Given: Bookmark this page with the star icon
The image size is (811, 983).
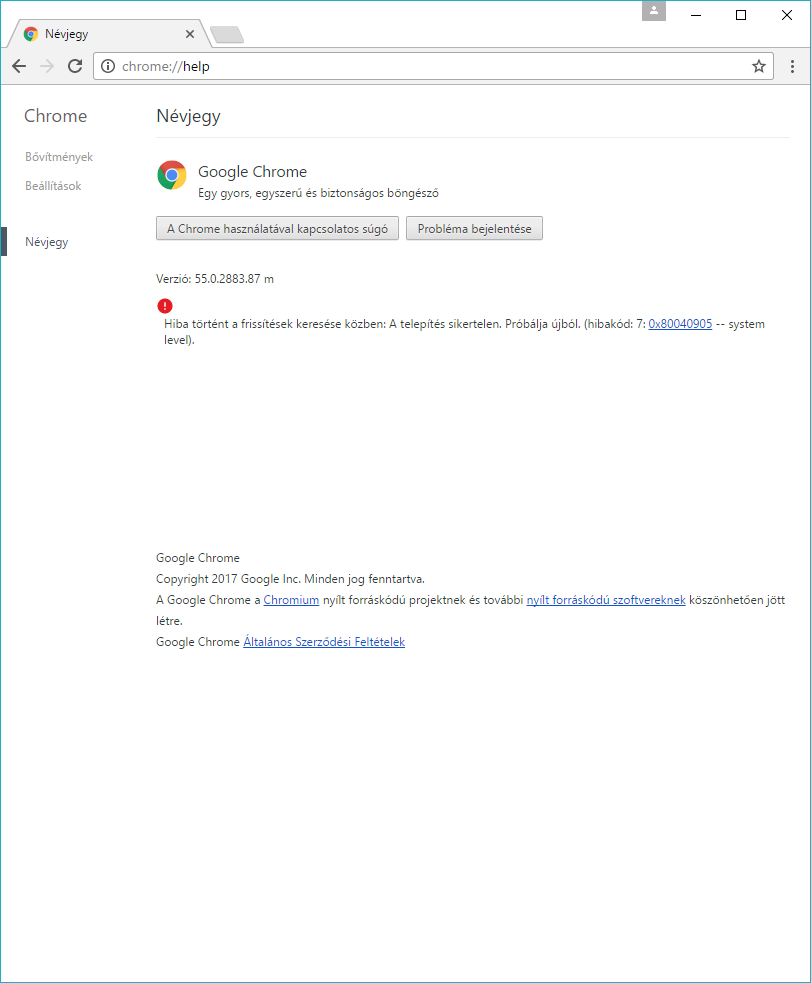Looking at the screenshot, I should pos(758,66).
